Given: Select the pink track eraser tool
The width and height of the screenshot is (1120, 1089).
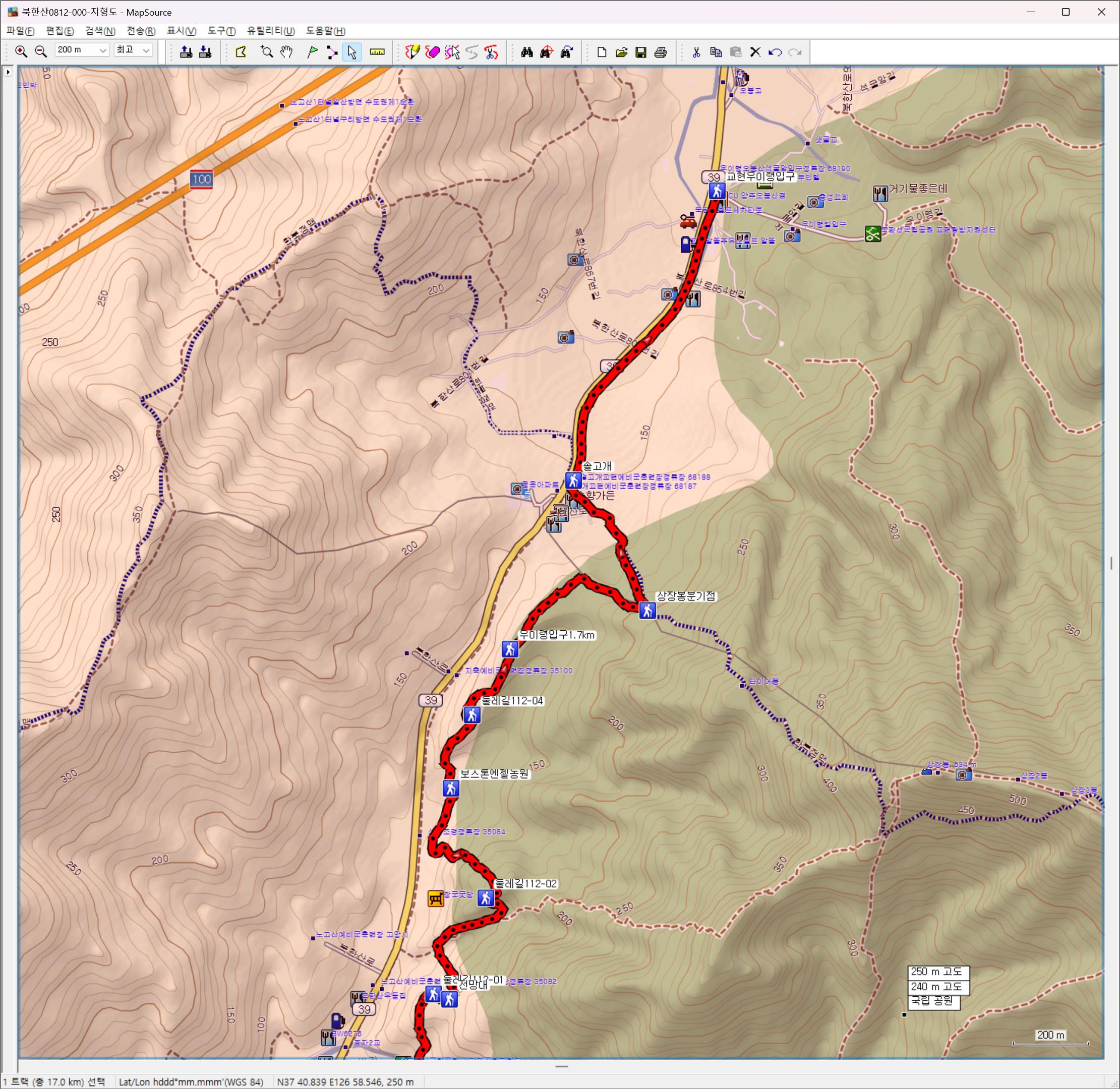Looking at the screenshot, I should pyautogui.click(x=433, y=52).
